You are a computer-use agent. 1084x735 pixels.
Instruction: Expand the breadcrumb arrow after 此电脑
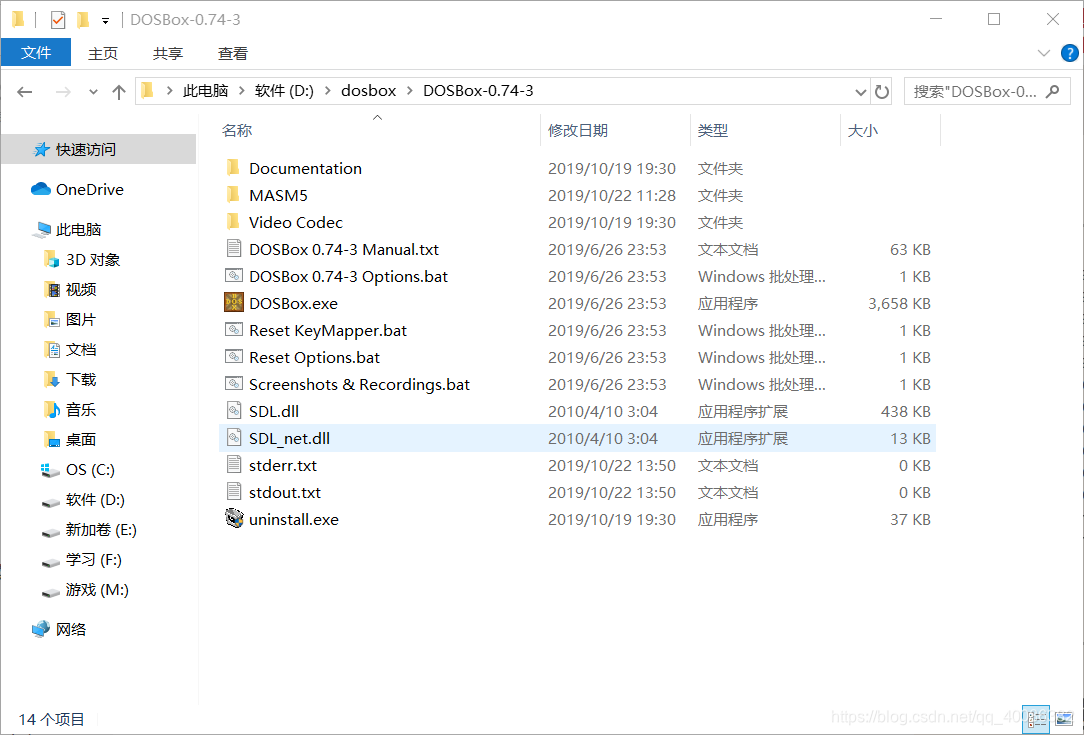(x=241, y=91)
